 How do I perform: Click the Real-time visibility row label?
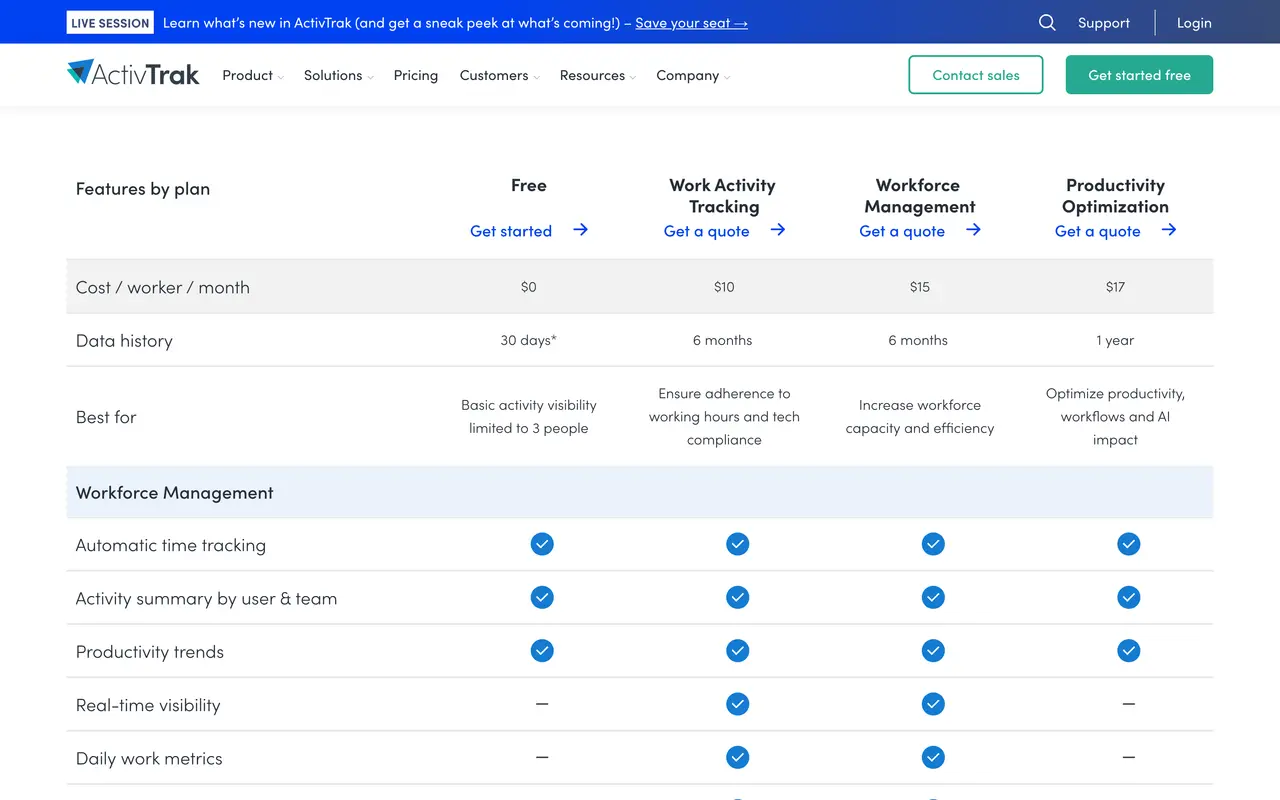148,705
